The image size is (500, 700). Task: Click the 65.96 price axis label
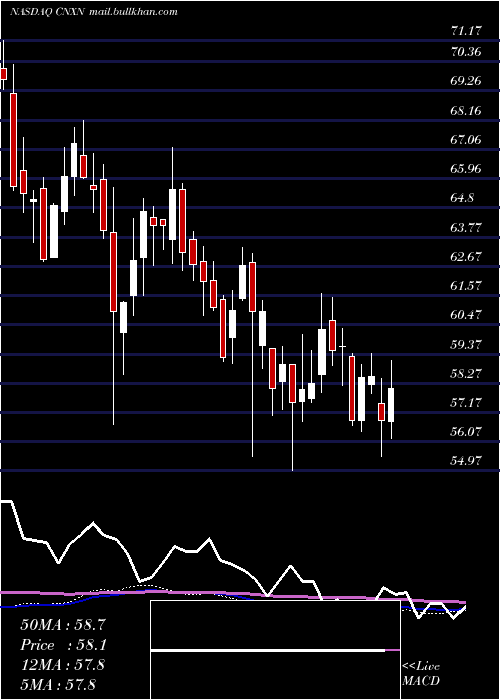tap(466, 169)
